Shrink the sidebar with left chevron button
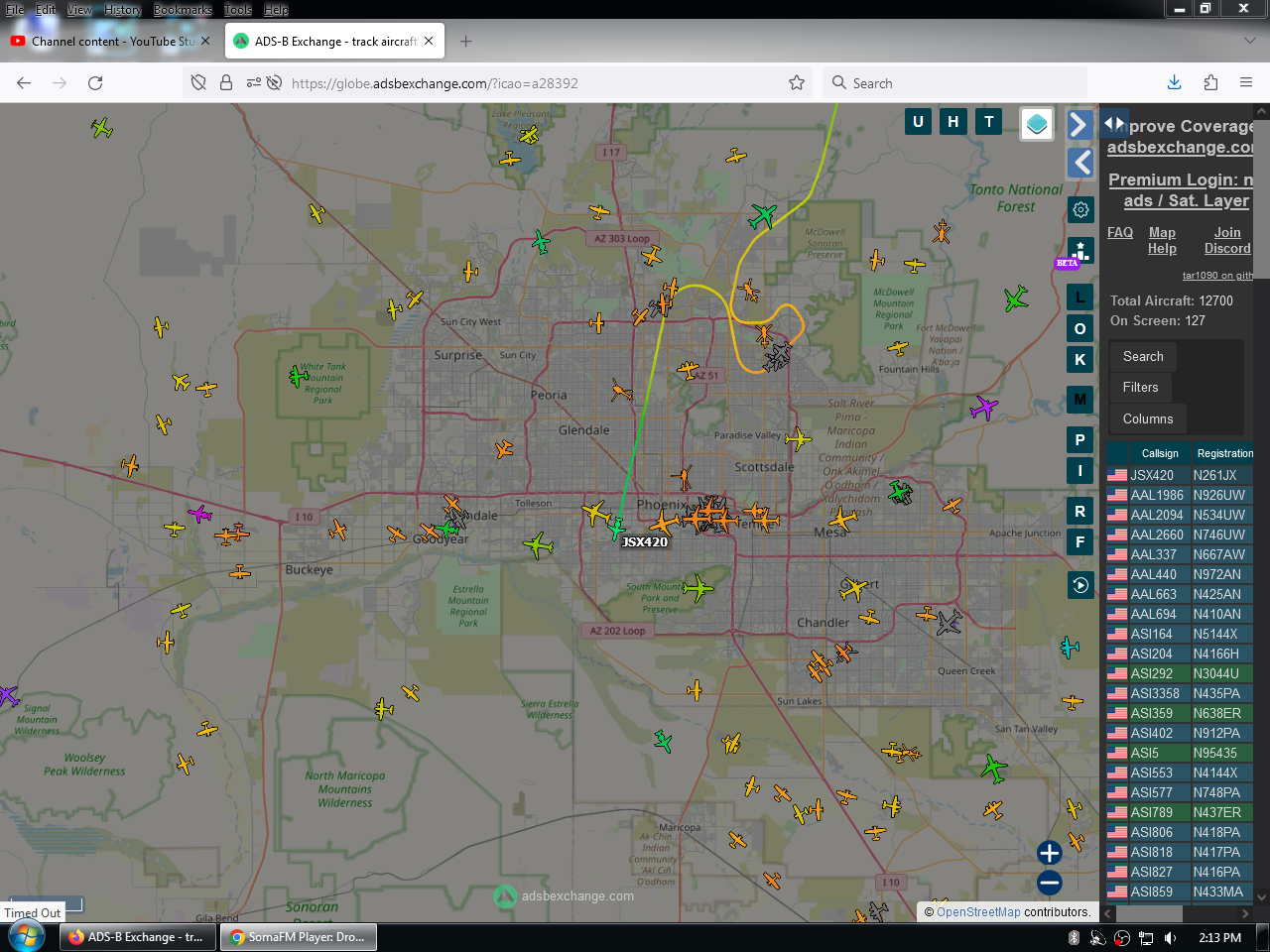The width and height of the screenshot is (1270, 952). pos(1079,163)
